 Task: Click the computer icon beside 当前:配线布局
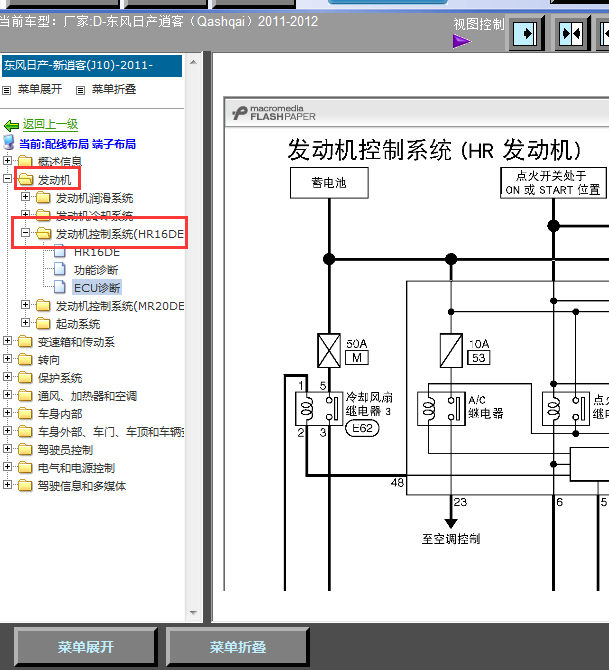9,143
